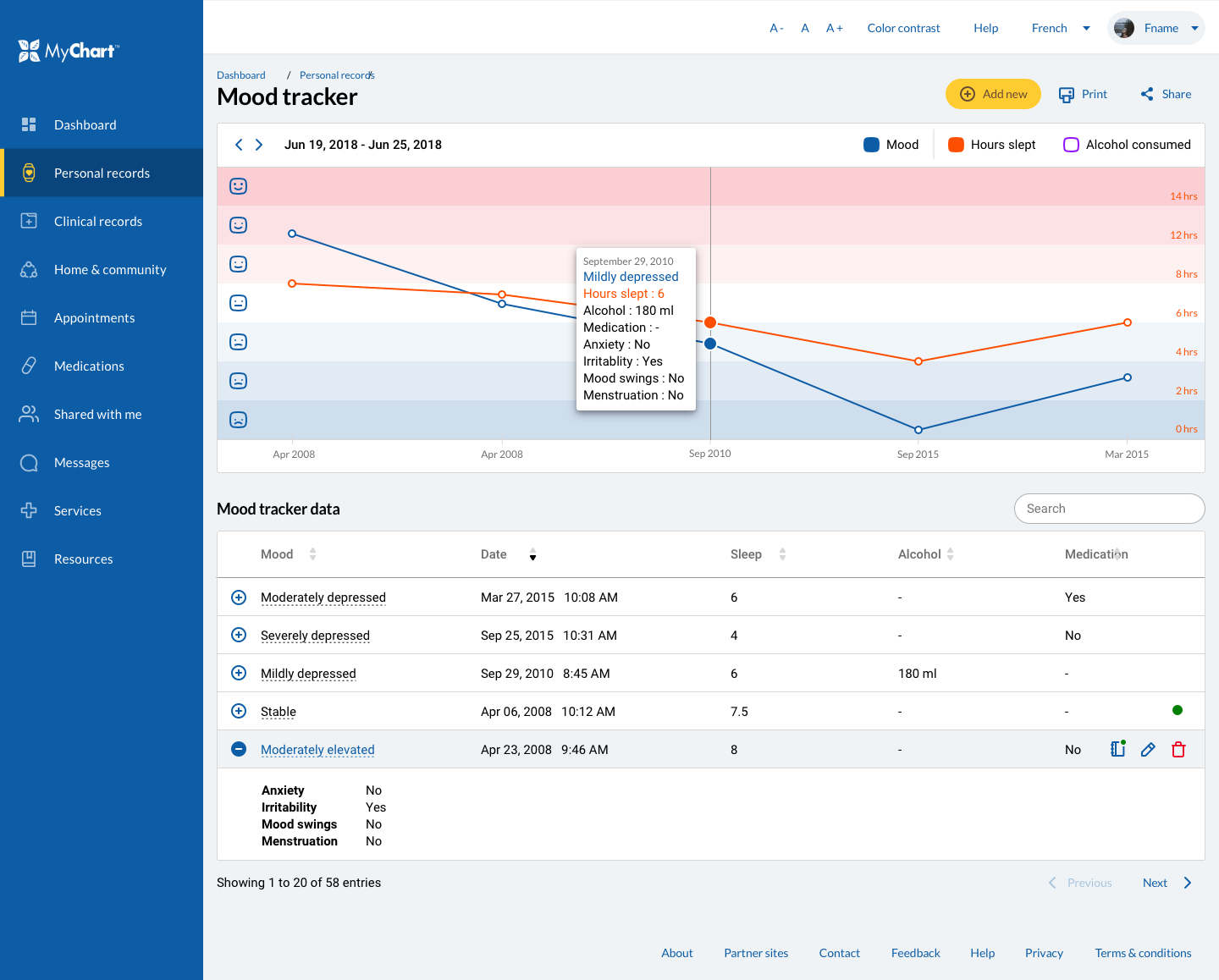Select the happiest mood face icon on the chart

point(239,186)
